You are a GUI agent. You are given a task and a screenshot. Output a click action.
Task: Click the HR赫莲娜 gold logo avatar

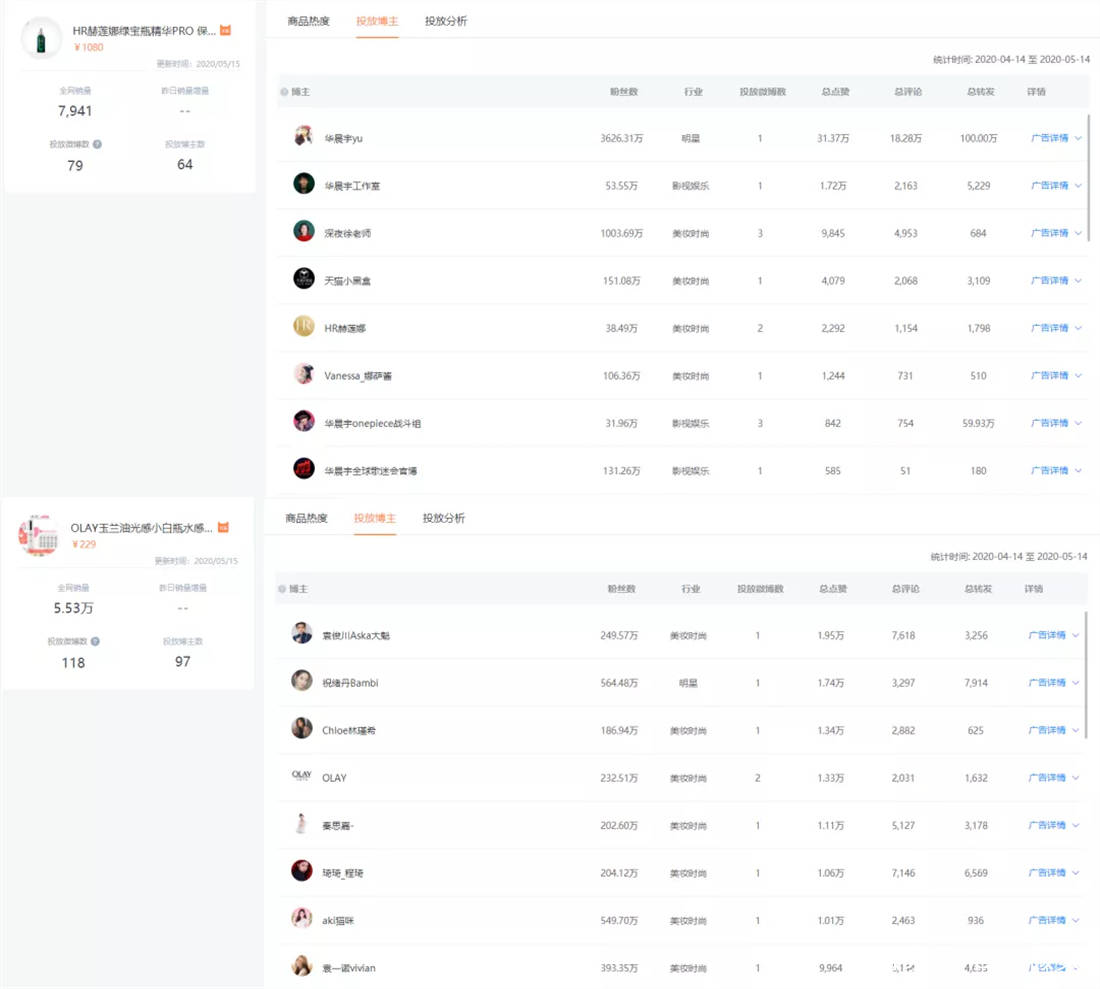(304, 327)
